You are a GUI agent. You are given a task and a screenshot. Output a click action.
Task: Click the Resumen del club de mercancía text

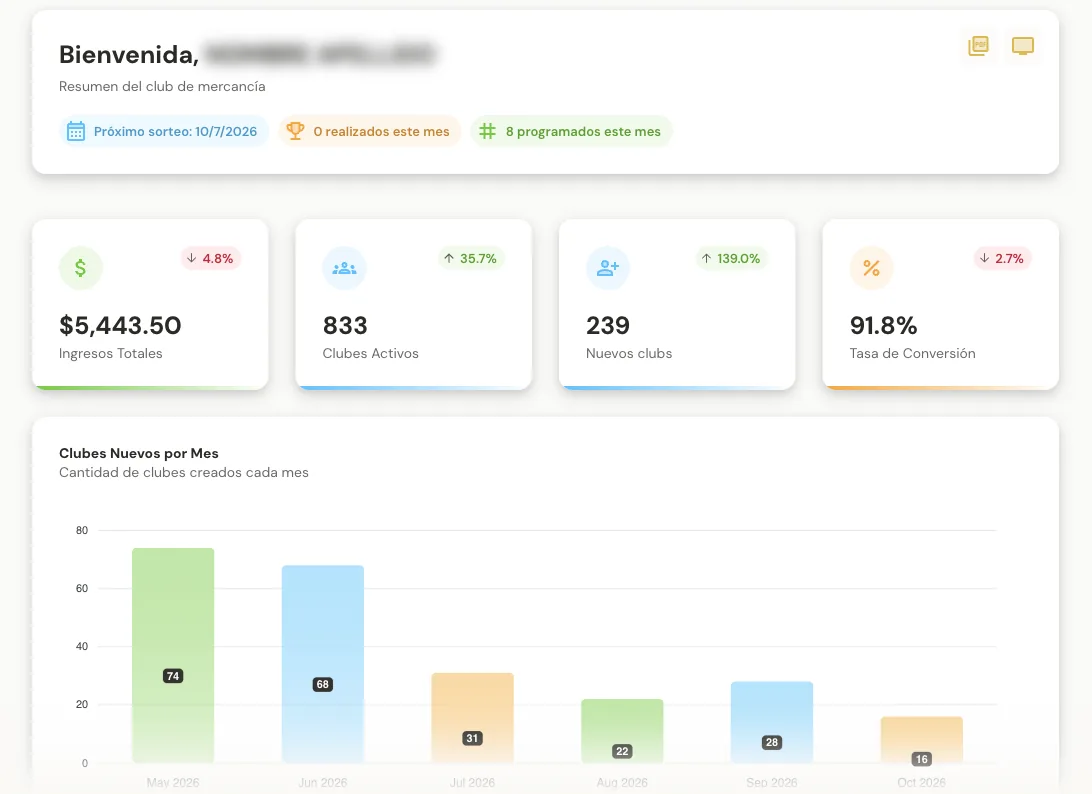[162, 86]
